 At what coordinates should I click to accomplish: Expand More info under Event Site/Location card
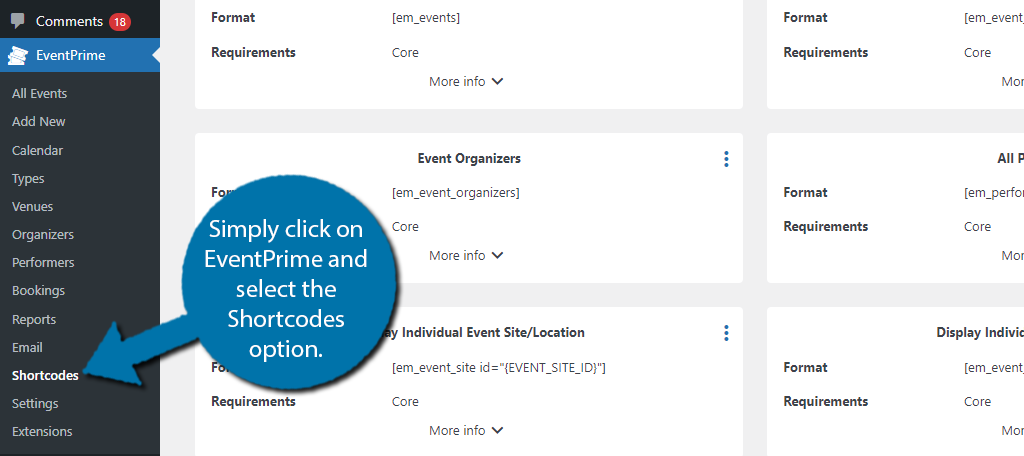[x=466, y=431]
